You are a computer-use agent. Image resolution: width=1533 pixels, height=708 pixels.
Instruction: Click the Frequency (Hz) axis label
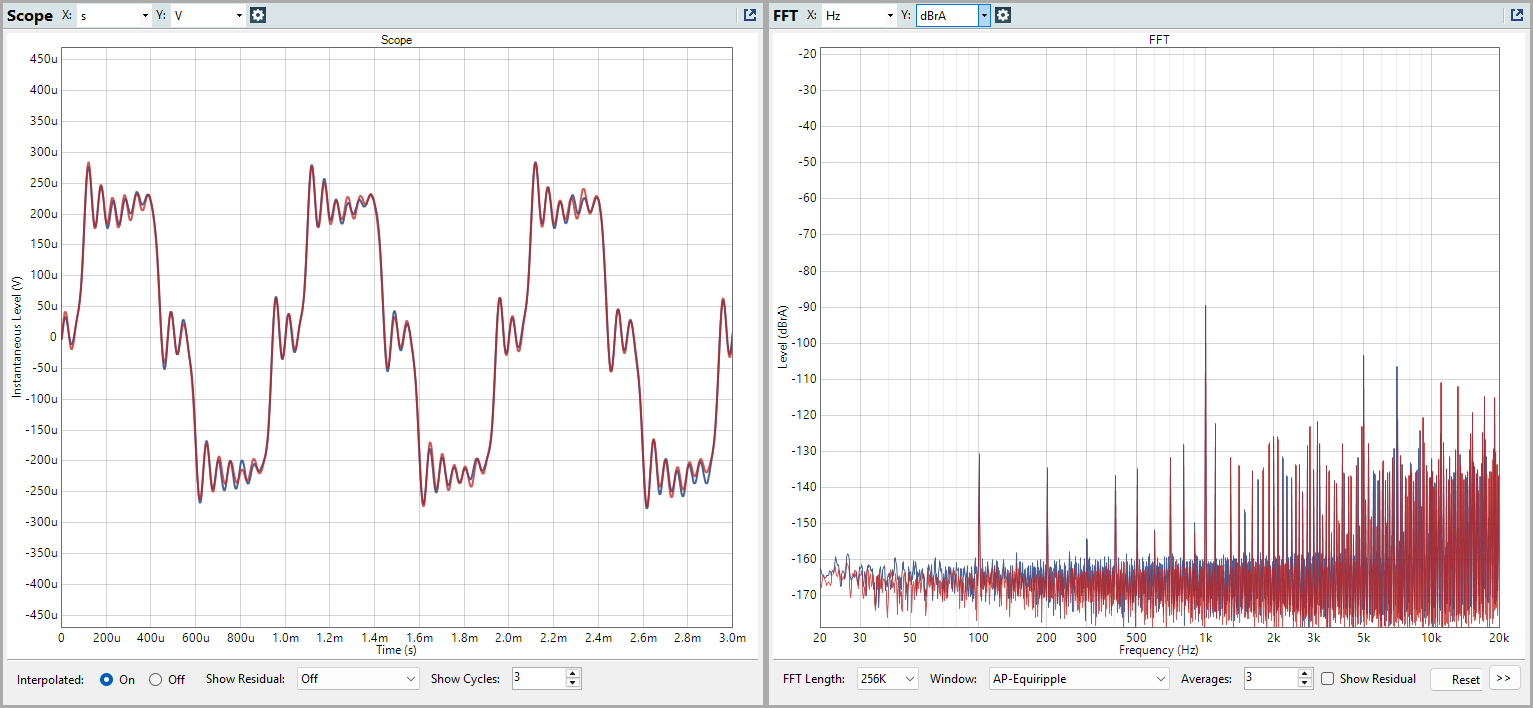[x=1159, y=650]
